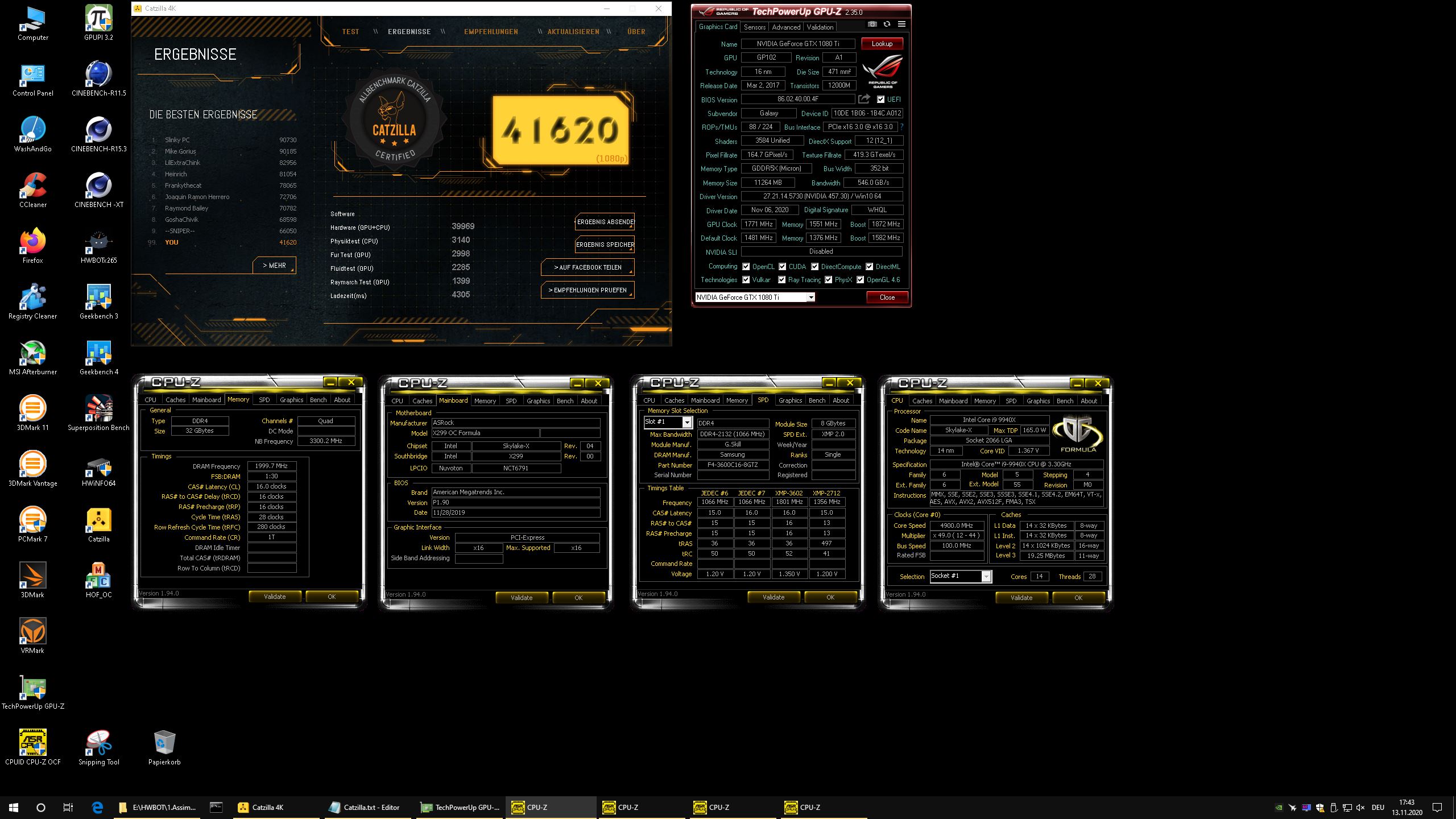Click ERGEBNIS ABSENDEN button
The image size is (1456, 819).
point(605,222)
